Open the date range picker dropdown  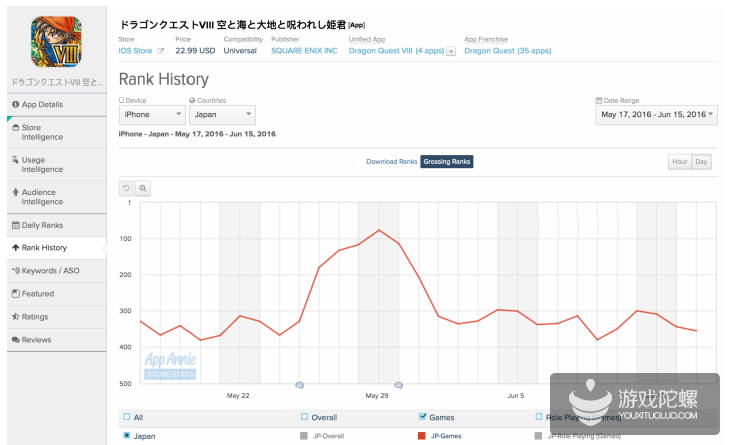657,115
